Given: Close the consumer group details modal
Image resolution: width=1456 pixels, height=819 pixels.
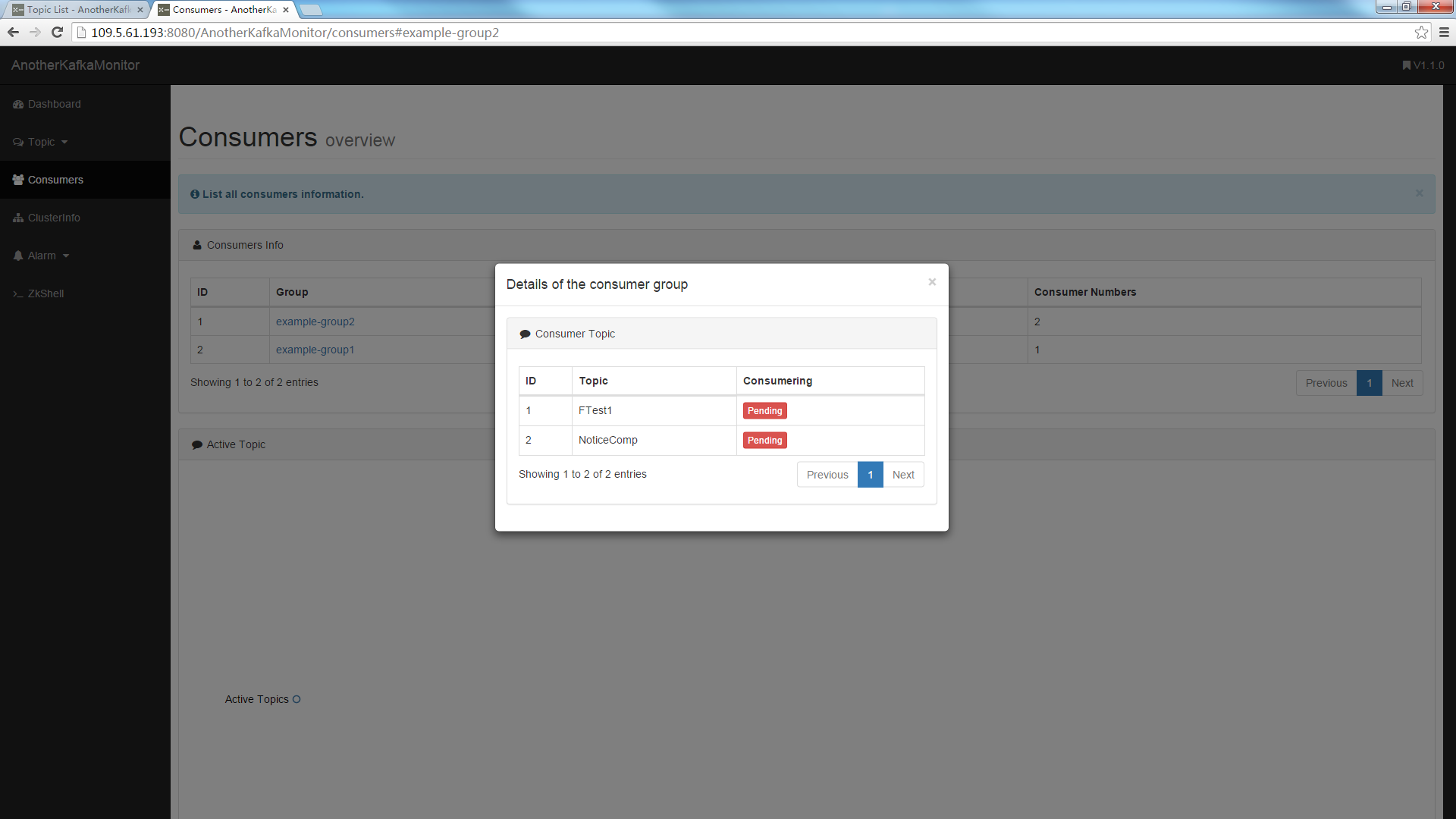Looking at the screenshot, I should [932, 282].
